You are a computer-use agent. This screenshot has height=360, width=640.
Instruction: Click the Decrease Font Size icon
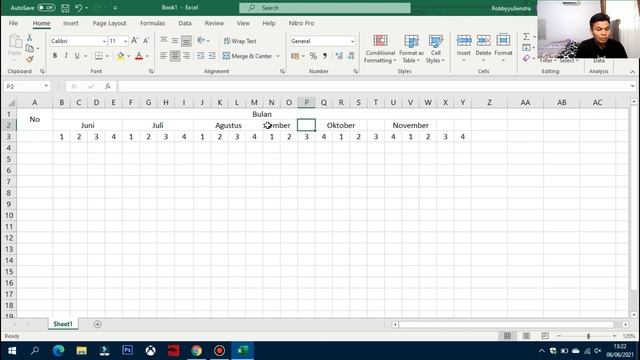146,40
